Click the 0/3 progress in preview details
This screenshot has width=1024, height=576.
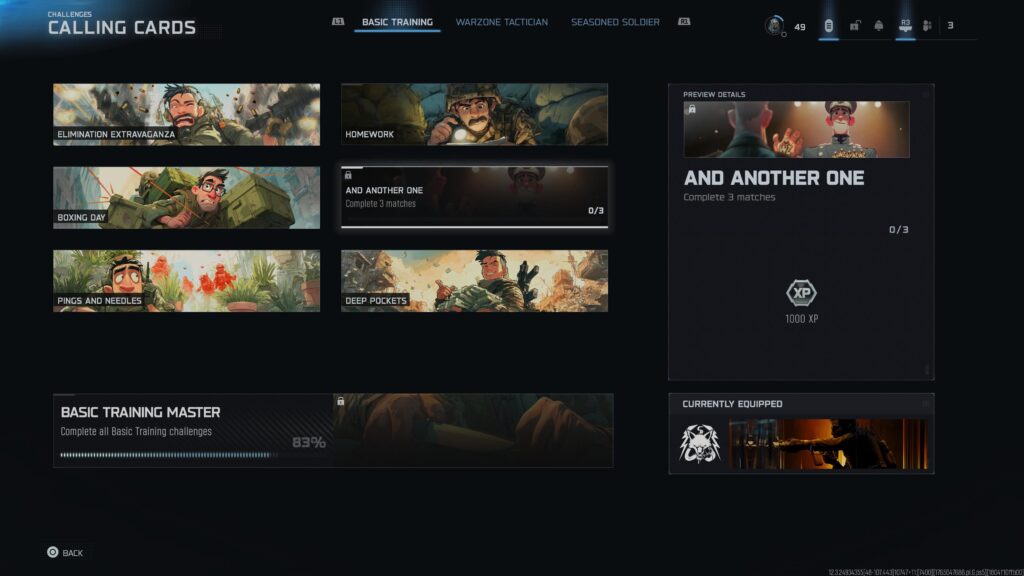[899, 230]
